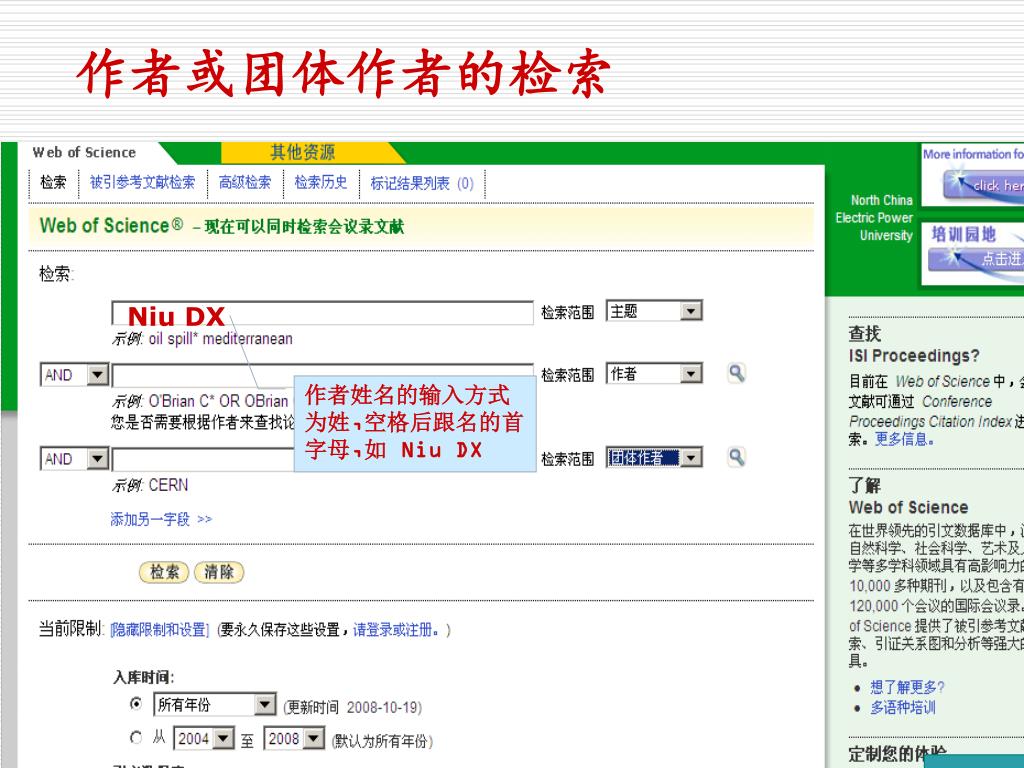The image size is (1024, 768).
Task: Open the 被引参考文献检索 tab
Action: click(142, 182)
